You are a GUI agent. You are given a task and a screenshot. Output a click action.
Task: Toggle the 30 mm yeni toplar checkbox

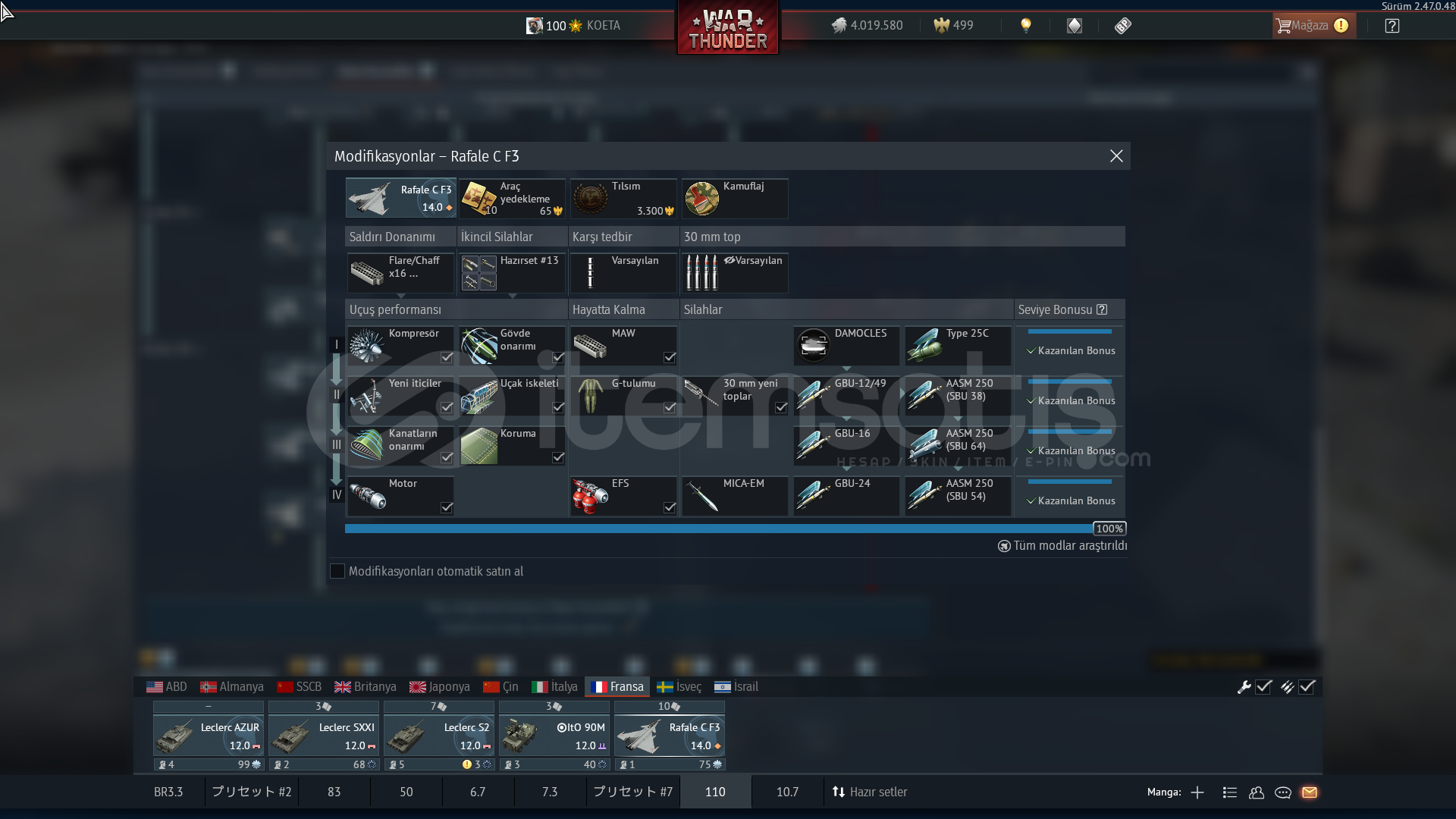coord(781,407)
